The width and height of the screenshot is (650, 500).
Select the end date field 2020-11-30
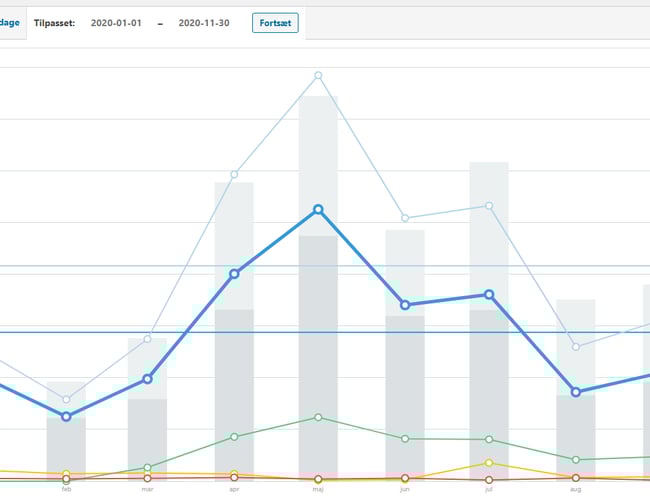[204, 23]
